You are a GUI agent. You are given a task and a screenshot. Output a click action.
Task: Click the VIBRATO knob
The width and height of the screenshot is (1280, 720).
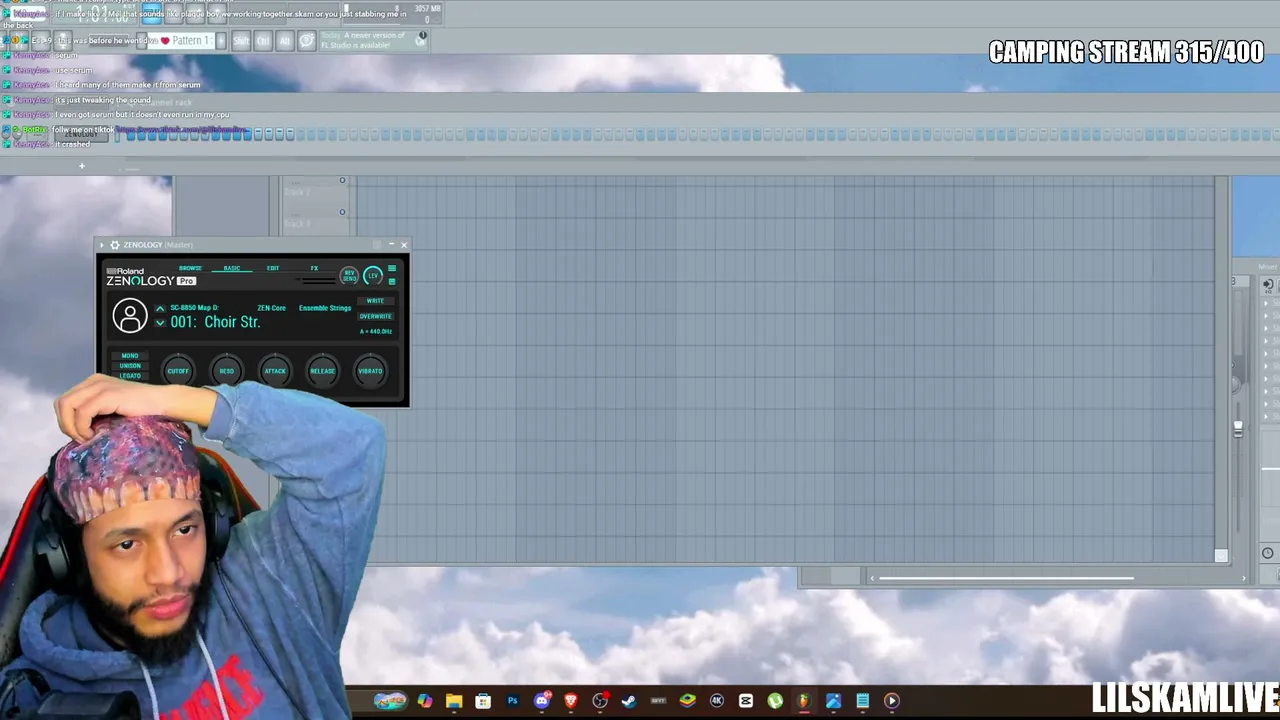(370, 371)
